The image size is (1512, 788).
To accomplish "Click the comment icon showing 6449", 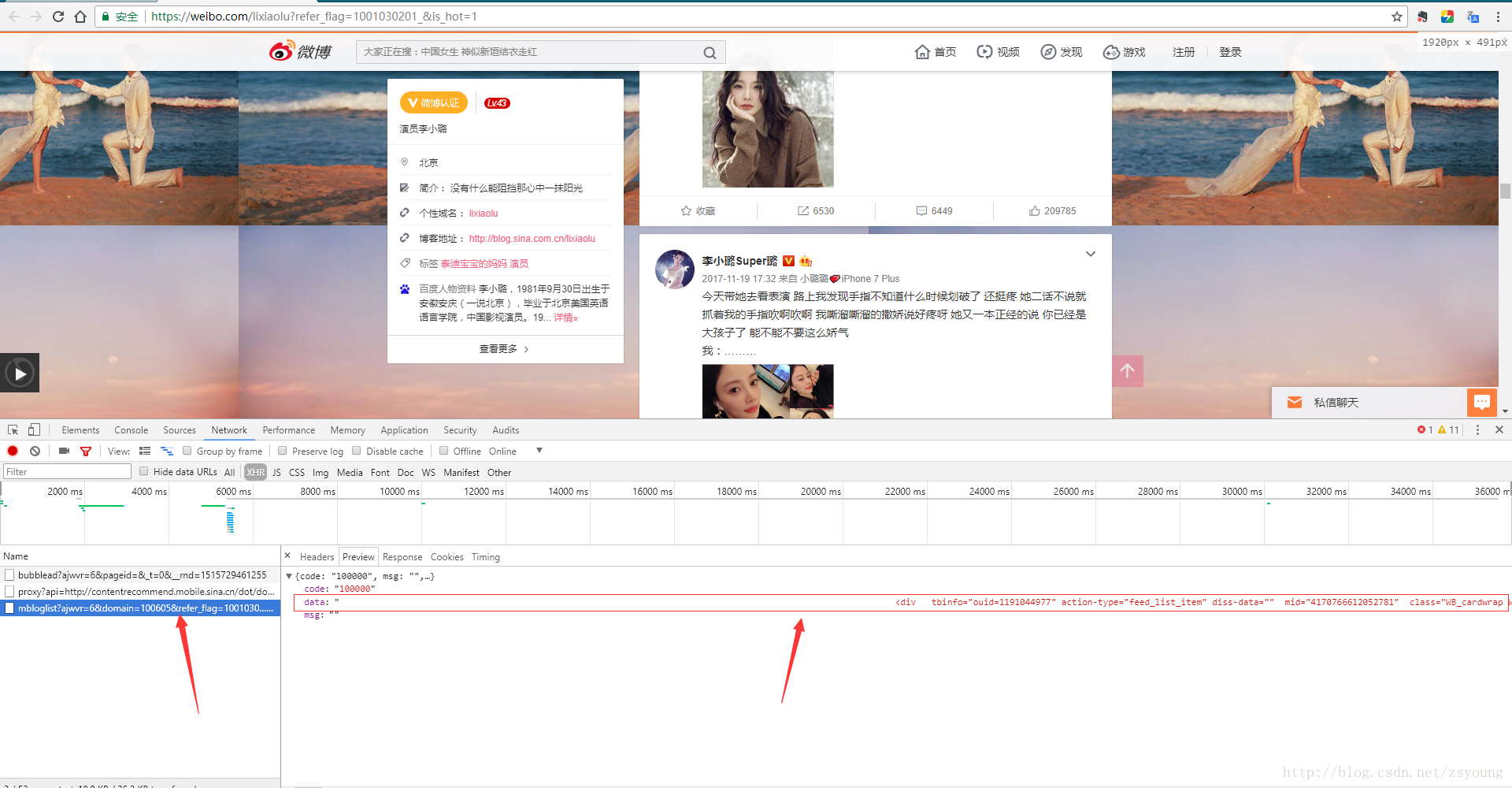I will click(934, 211).
